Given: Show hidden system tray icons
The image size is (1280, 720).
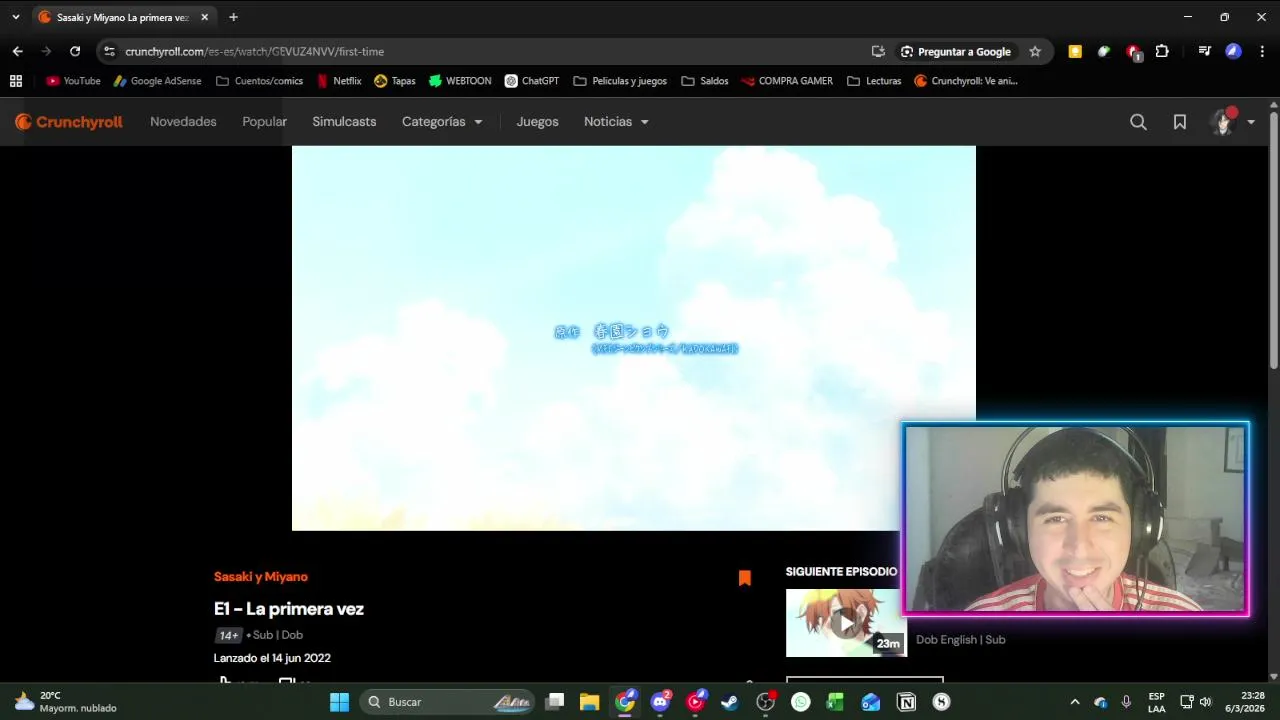Looking at the screenshot, I should click(x=1075, y=702).
